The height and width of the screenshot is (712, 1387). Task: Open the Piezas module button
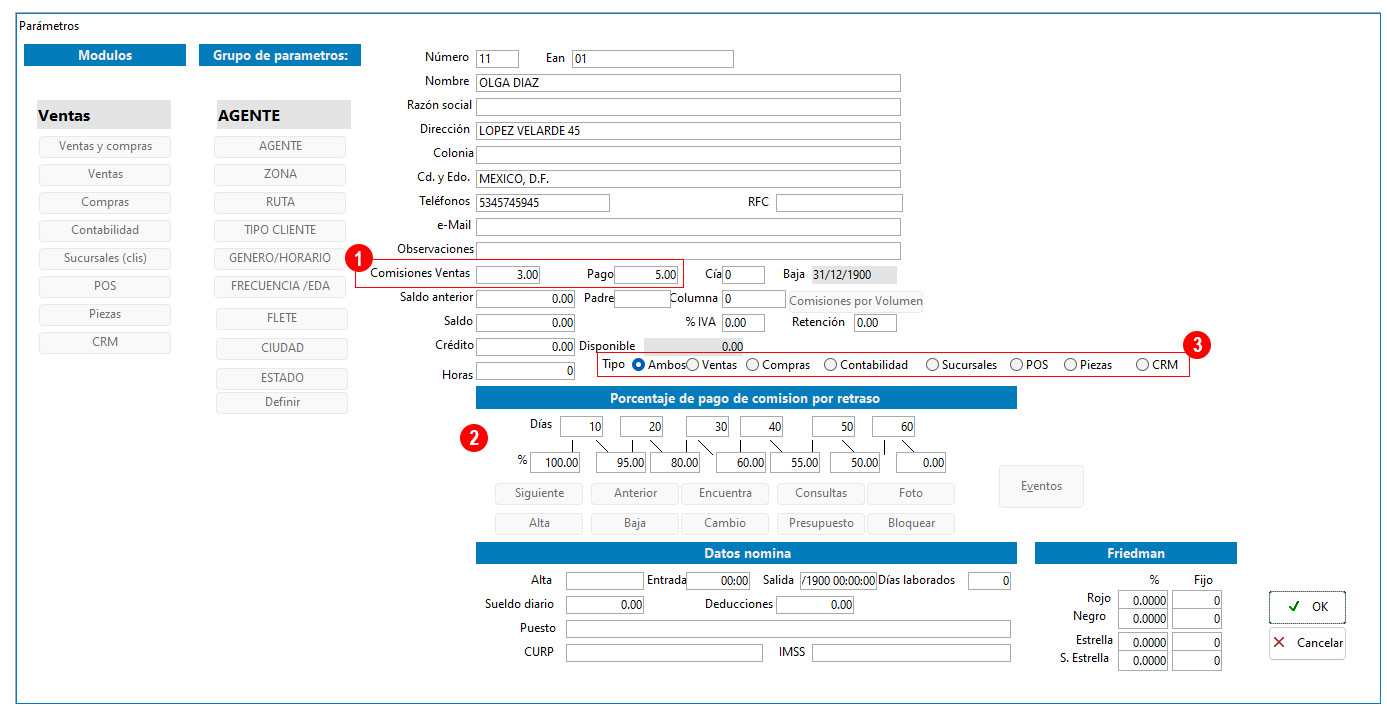(x=105, y=314)
